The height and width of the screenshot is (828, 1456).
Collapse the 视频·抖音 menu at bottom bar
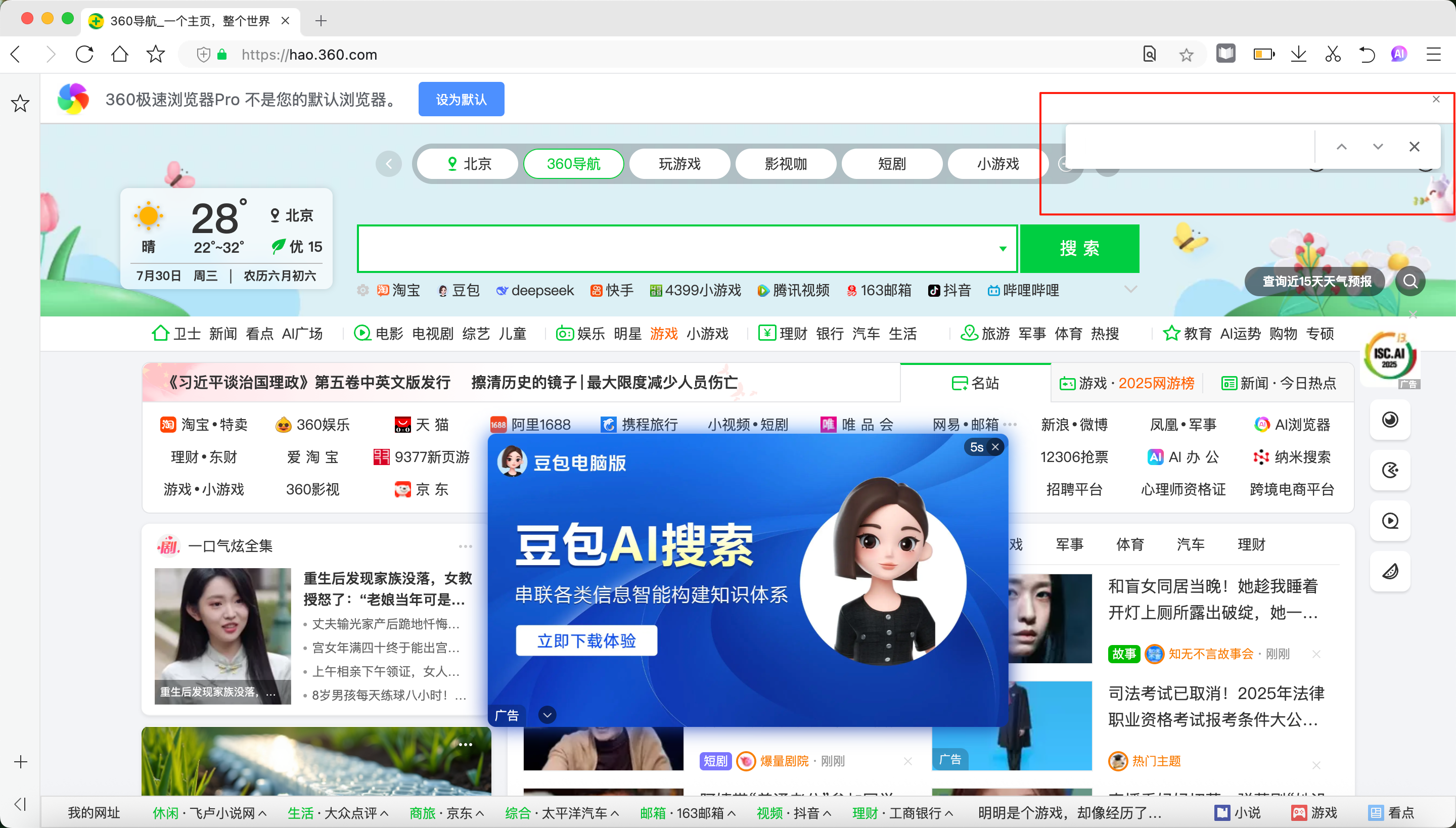[x=828, y=813]
